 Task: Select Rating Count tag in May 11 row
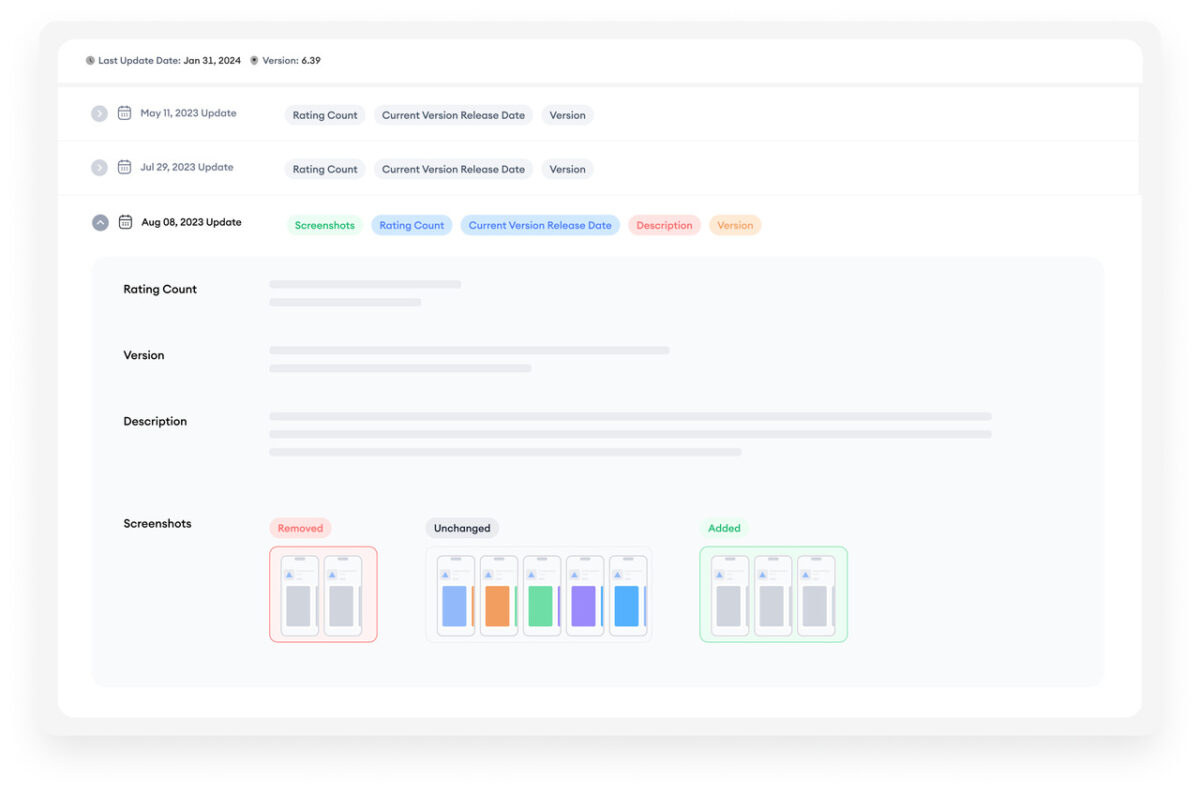tap(325, 115)
